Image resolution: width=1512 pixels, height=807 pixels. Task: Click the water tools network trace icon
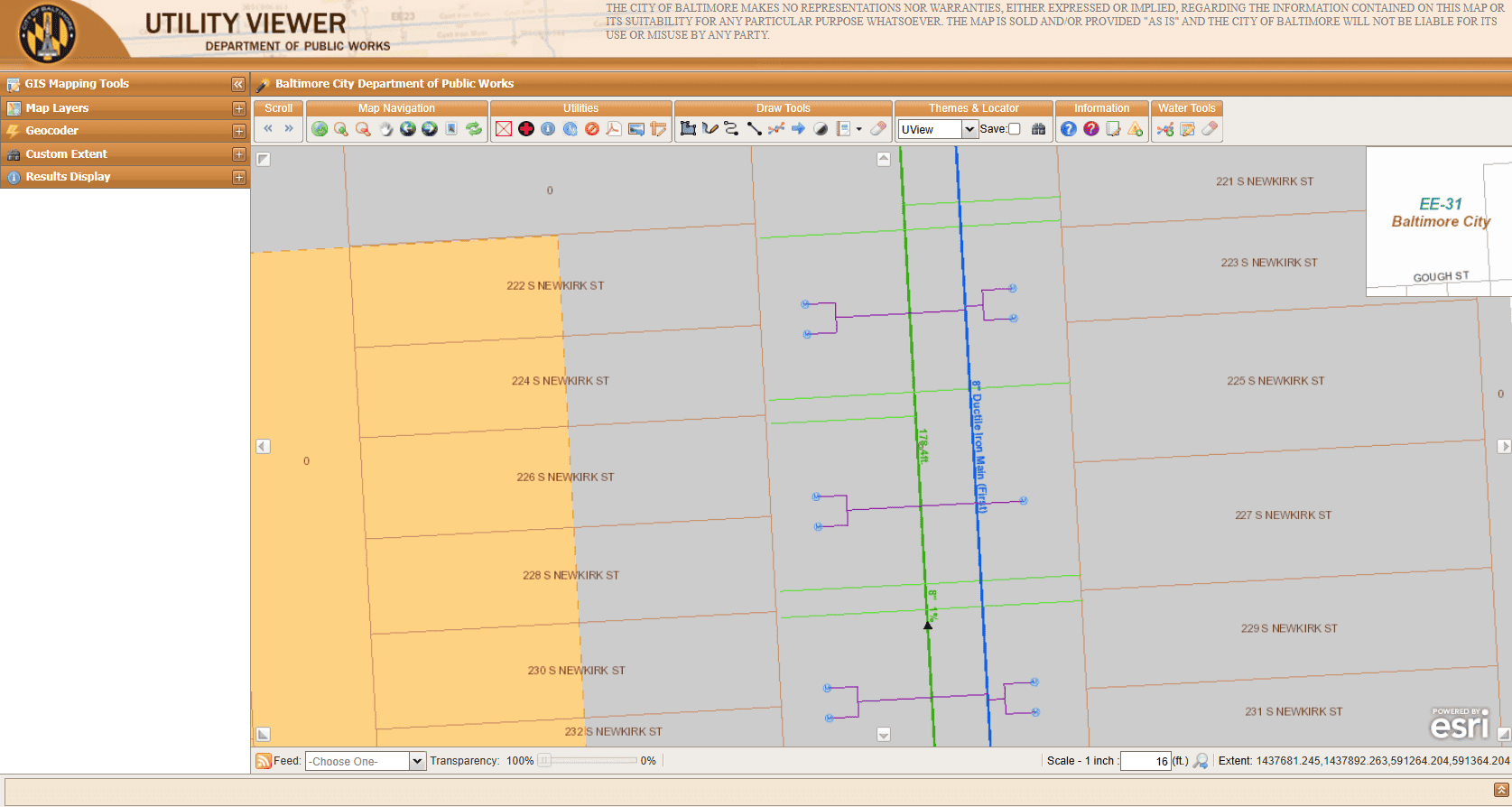tap(1165, 129)
